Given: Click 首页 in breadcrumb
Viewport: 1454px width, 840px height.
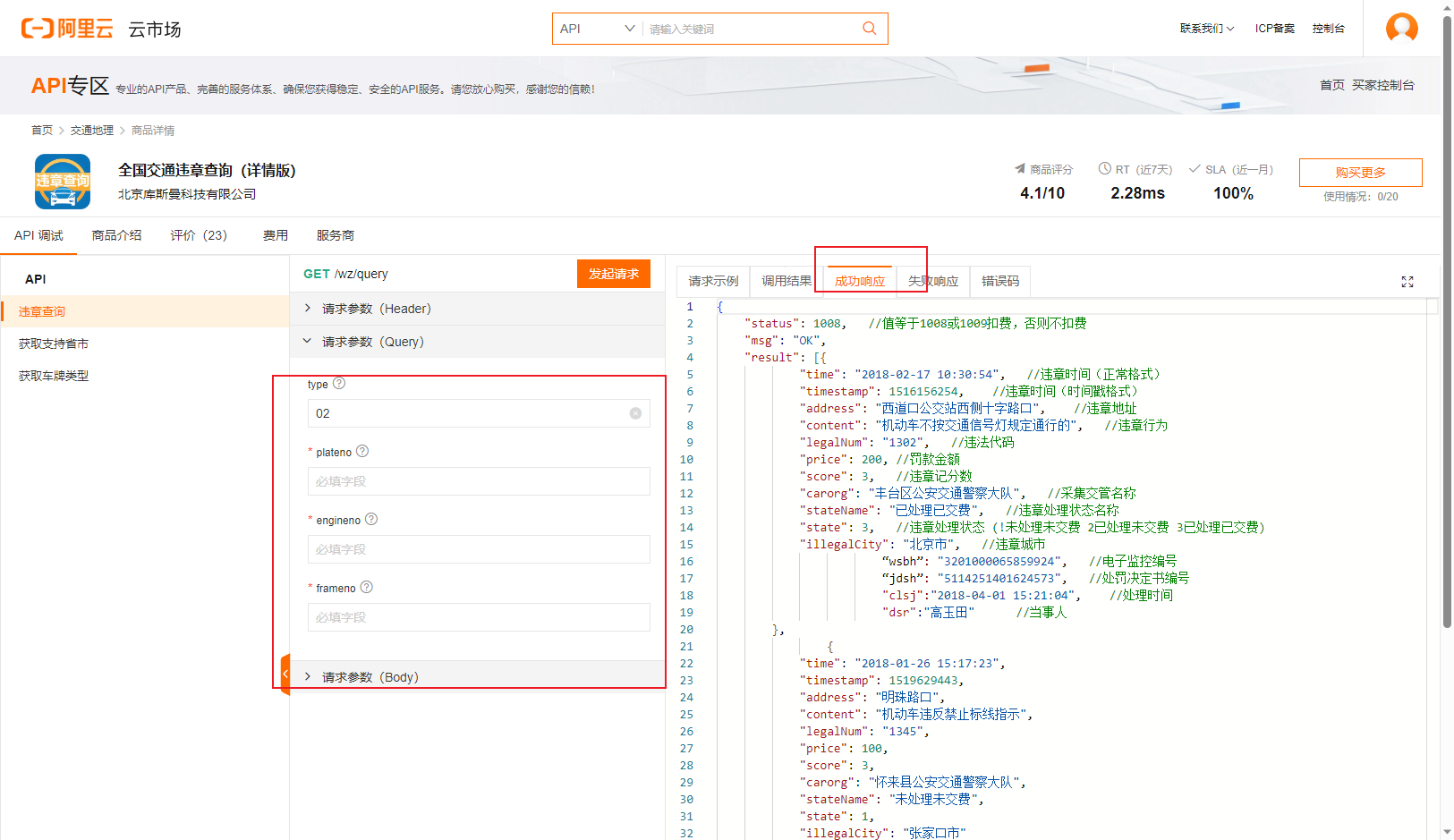Looking at the screenshot, I should (x=42, y=131).
